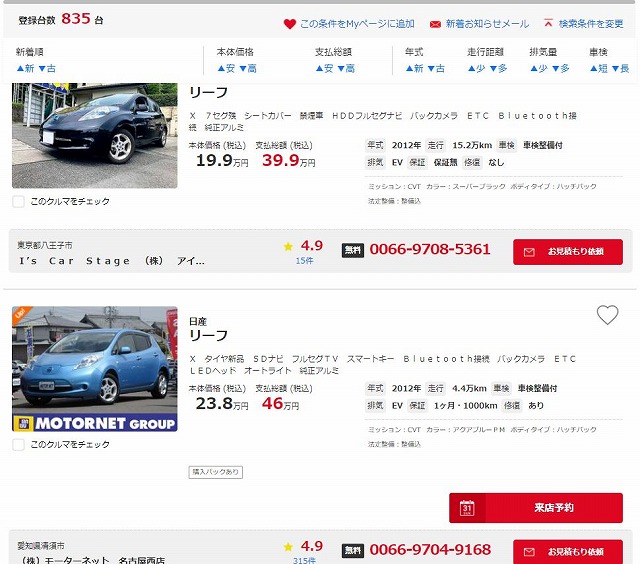Click the change search conditions arrow icon

click(x=548, y=23)
